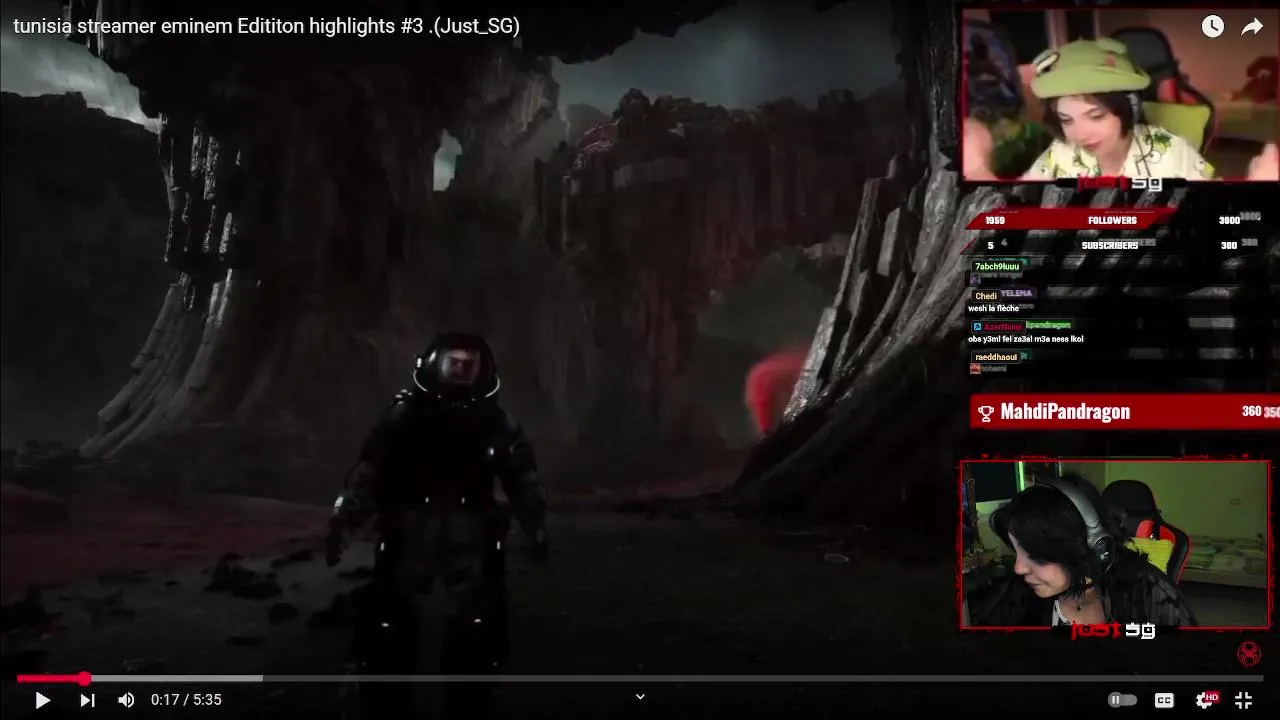This screenshot has height=720, width=1280.
Task: Click the top webcam with green hat
Action: (1120, 95)
